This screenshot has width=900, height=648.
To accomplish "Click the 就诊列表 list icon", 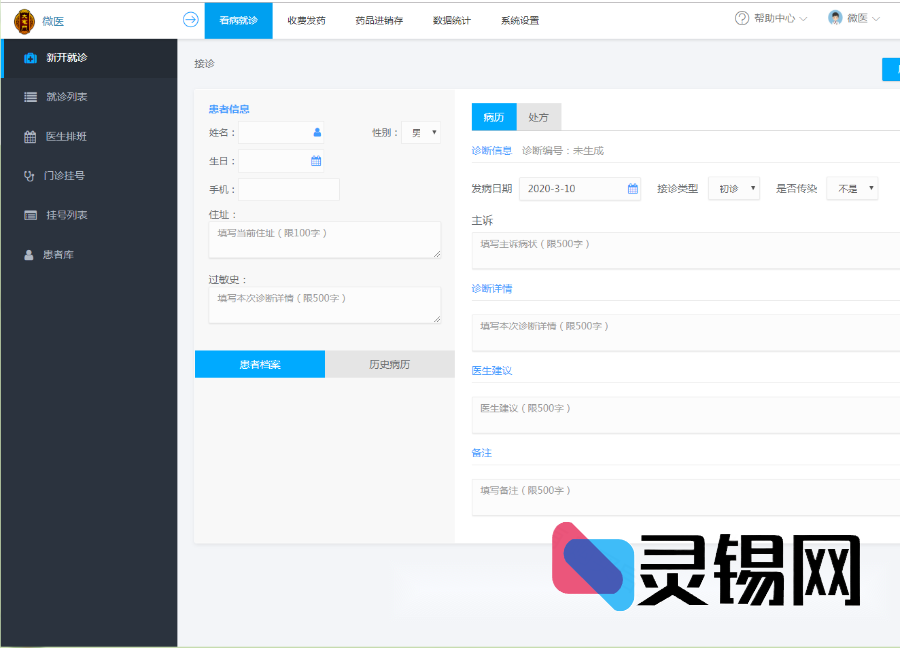I will (30, 97).
